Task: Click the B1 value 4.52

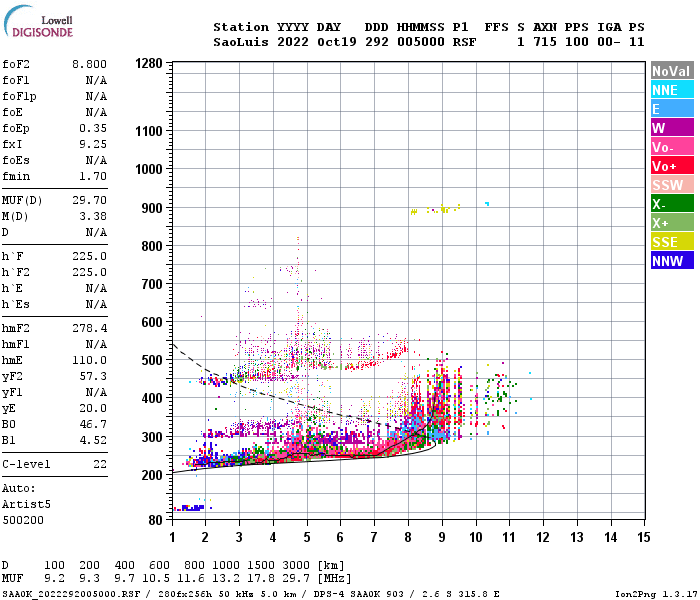Action: tap(93, 440)
